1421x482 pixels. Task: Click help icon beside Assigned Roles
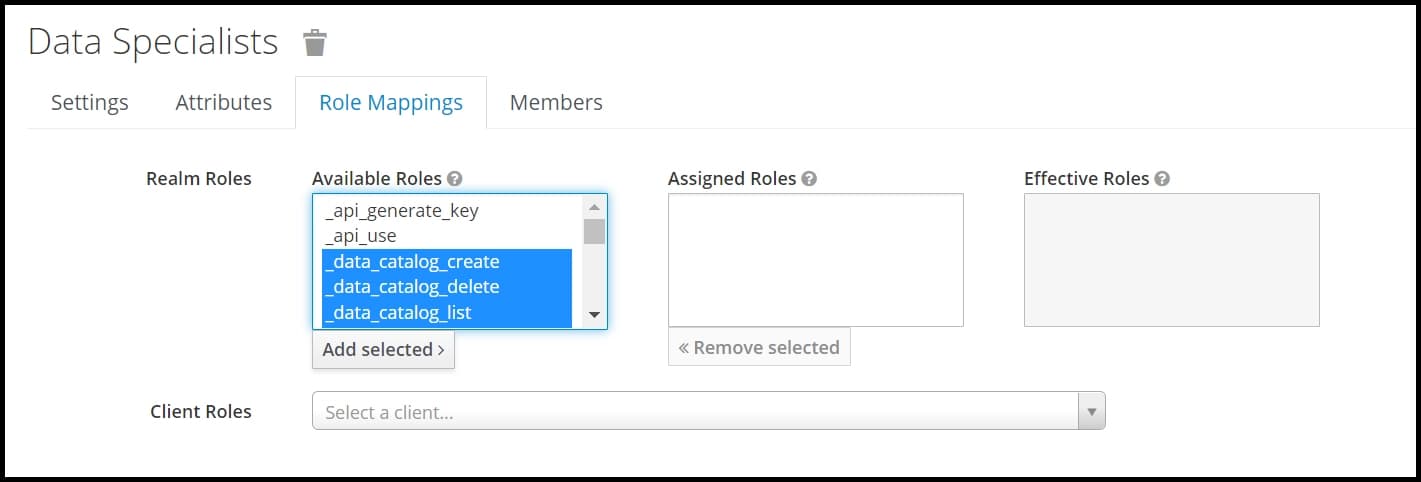click(x=810, y=179)
